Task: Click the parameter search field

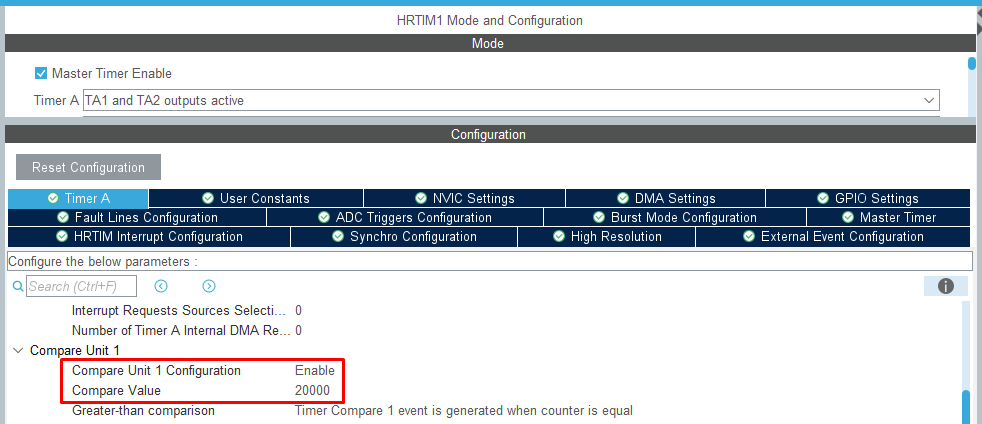Action: [x=81, y=286]
